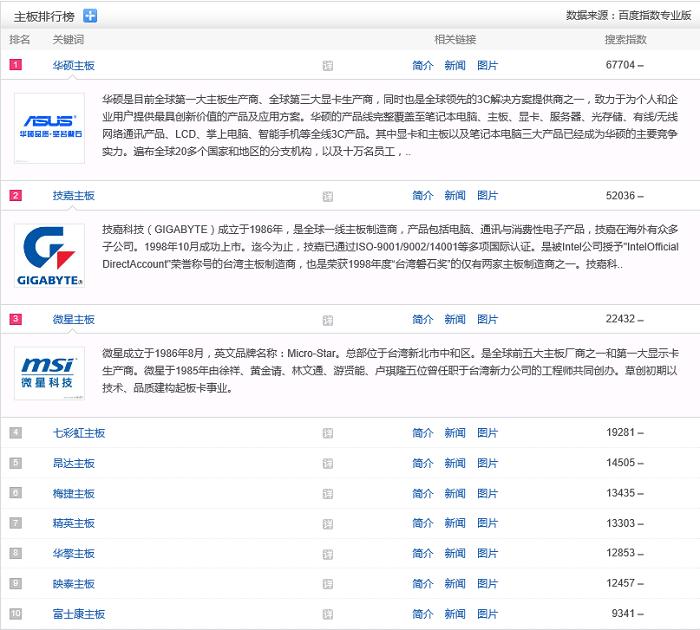Click the search index value 9341
Viewport: 700px width, 630px height.
[623, 613]
